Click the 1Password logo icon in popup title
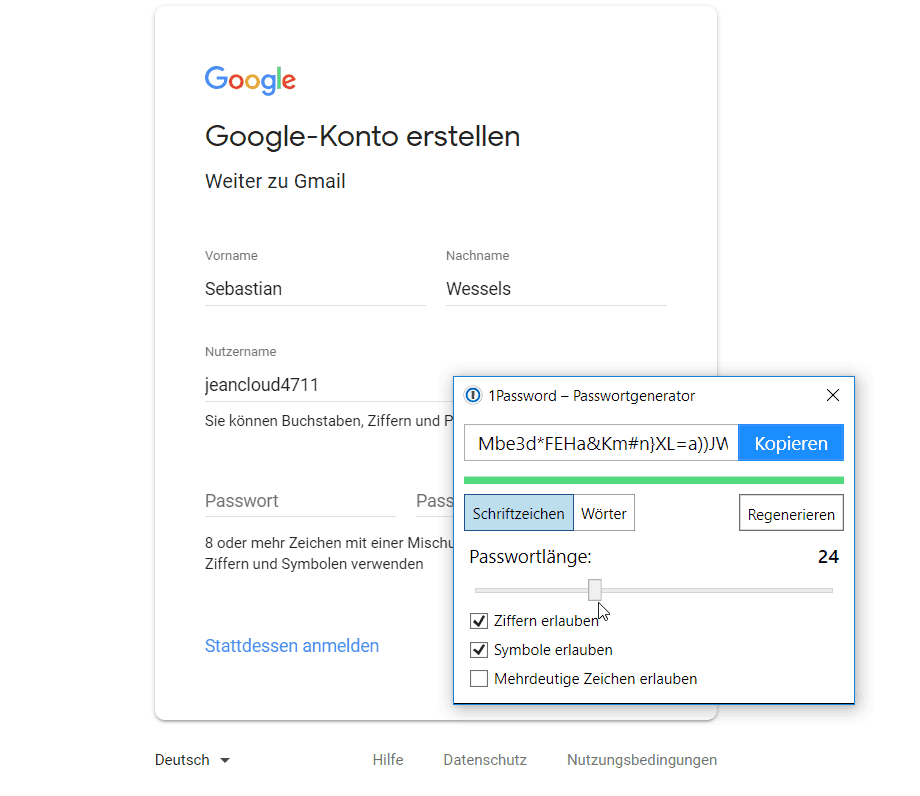Viewport: 920px width, 796px height. coord(473,395)
